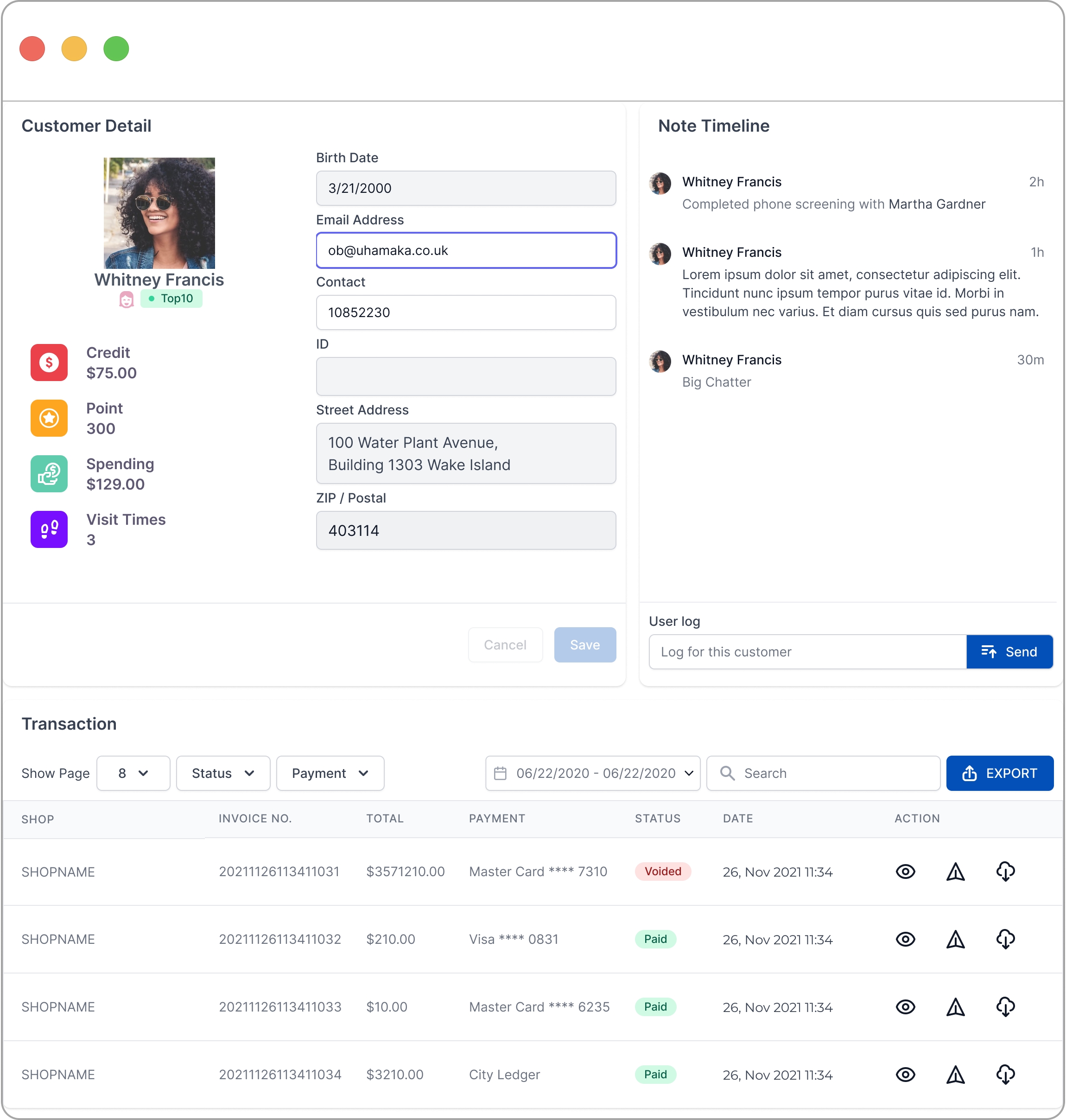Click the green Spending icon
This screenshot has height=1120, width=1066.
tap(49, 474)
